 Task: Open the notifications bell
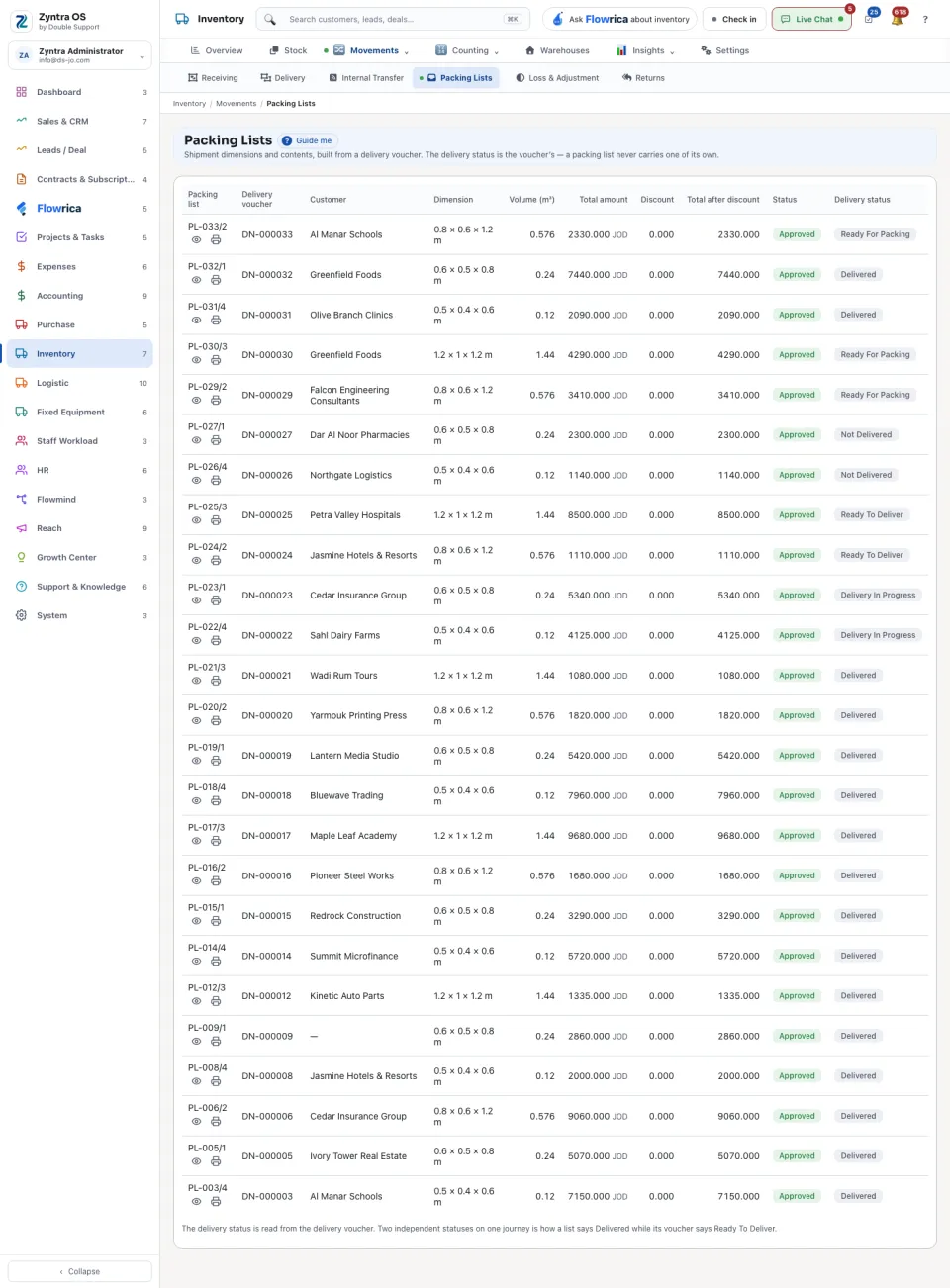pos(898,19)
